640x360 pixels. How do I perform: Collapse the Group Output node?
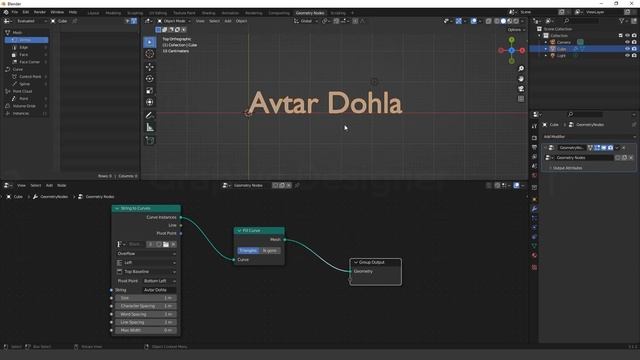356,262
